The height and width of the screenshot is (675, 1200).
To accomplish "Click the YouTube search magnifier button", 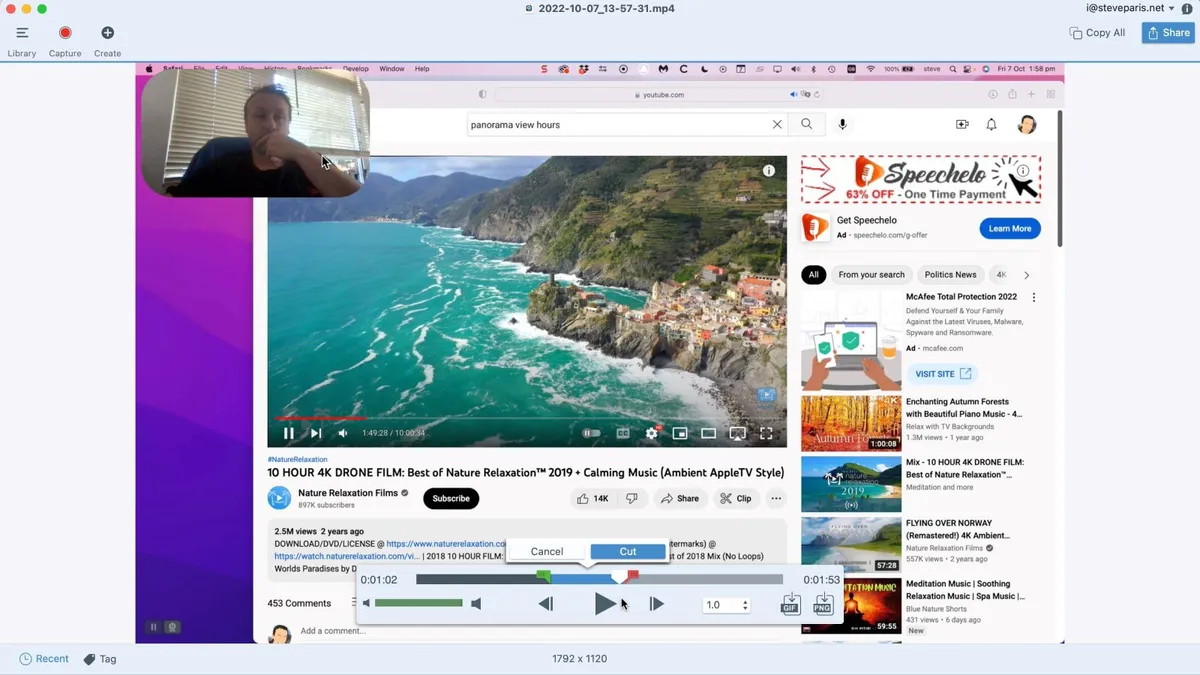I will pos(807,125).
